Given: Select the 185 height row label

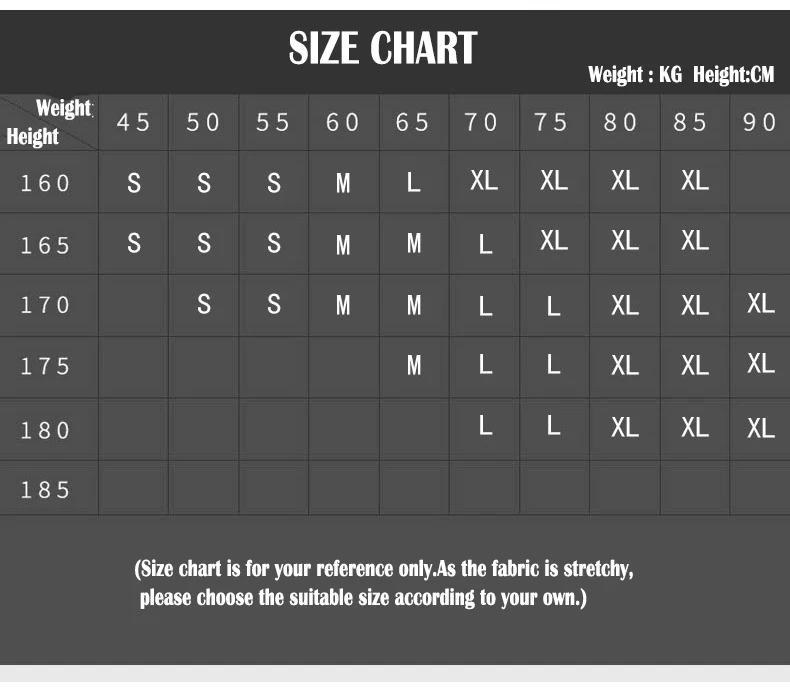Looking at the screenshot, I should (47, 489).
